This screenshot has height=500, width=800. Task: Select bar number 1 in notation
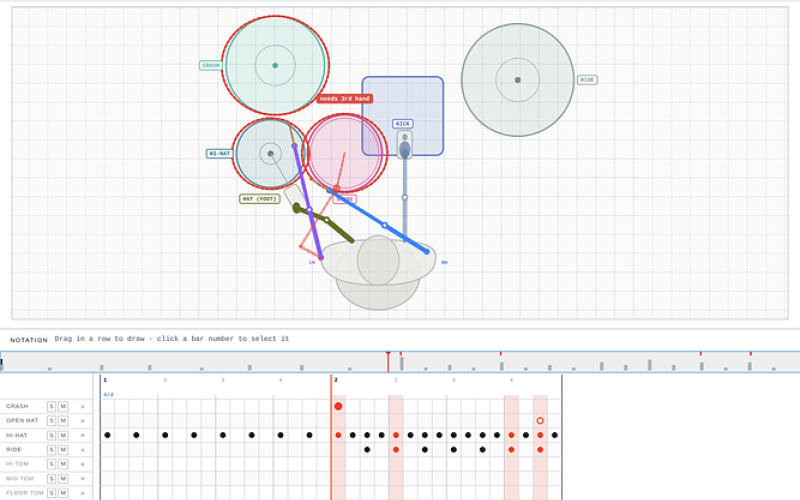105,380
